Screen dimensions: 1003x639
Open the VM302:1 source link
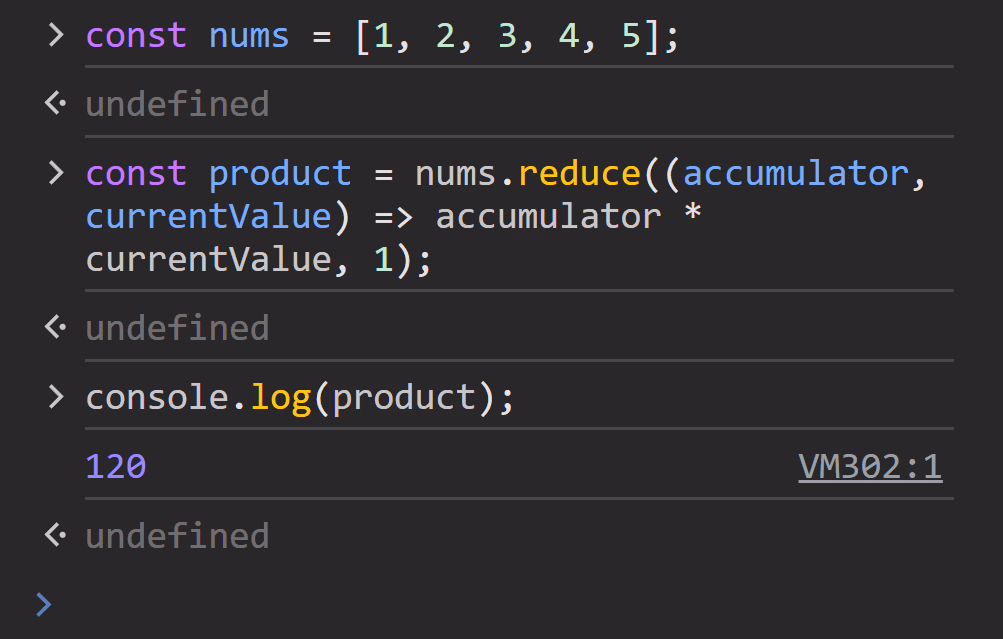coord(870,466)
